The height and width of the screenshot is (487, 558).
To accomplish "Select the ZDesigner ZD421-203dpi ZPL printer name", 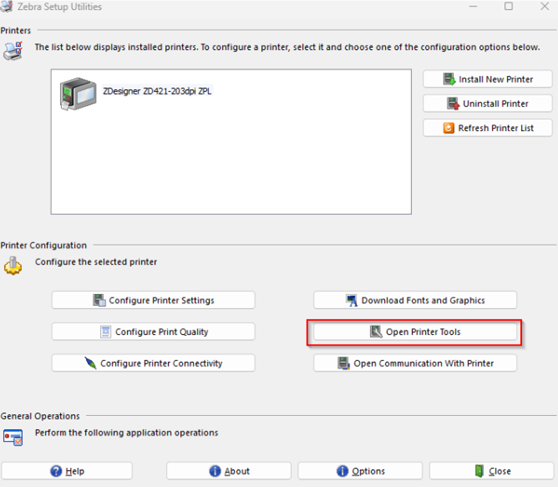I will click(x=157, y=91).
